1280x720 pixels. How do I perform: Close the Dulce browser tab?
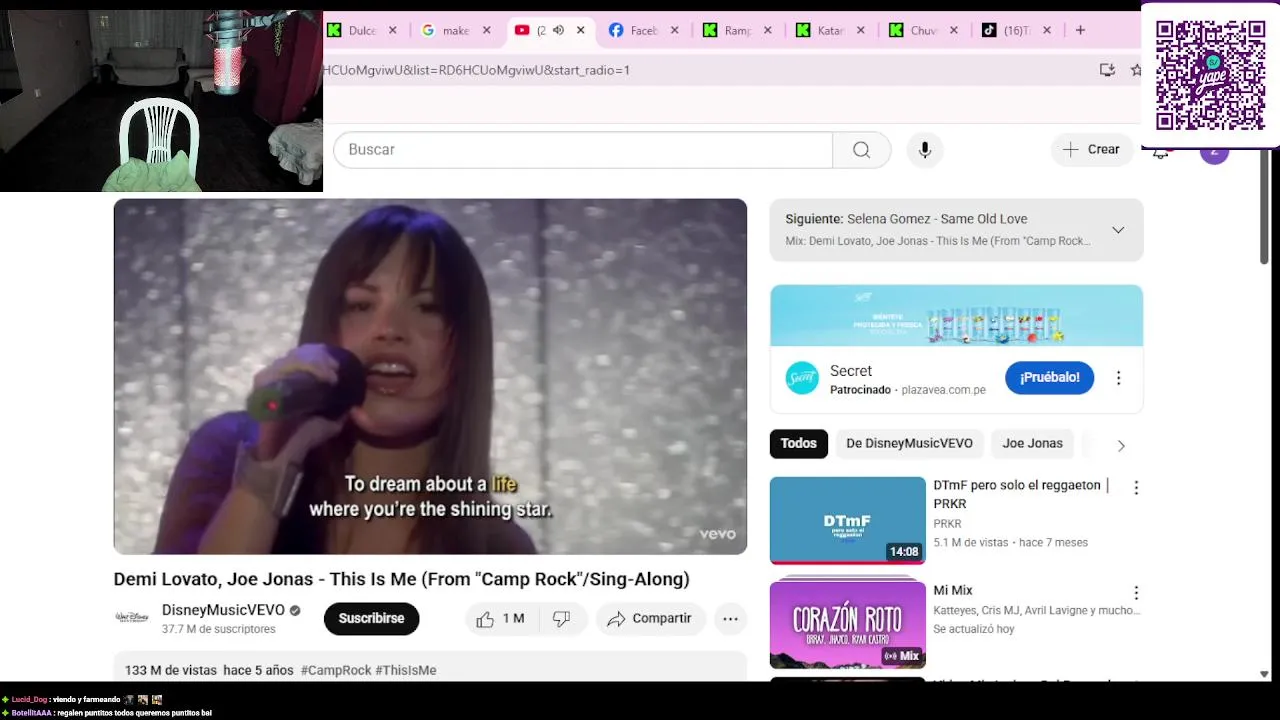click(x=393, y=31)
